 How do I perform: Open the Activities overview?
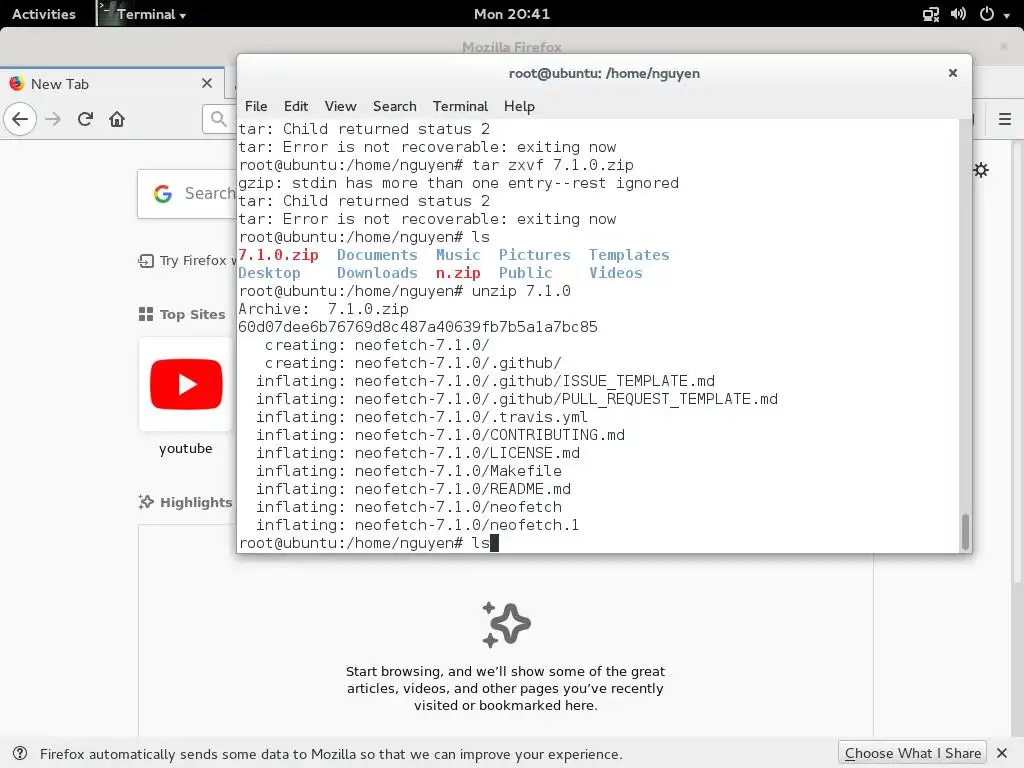pos(44,14)
